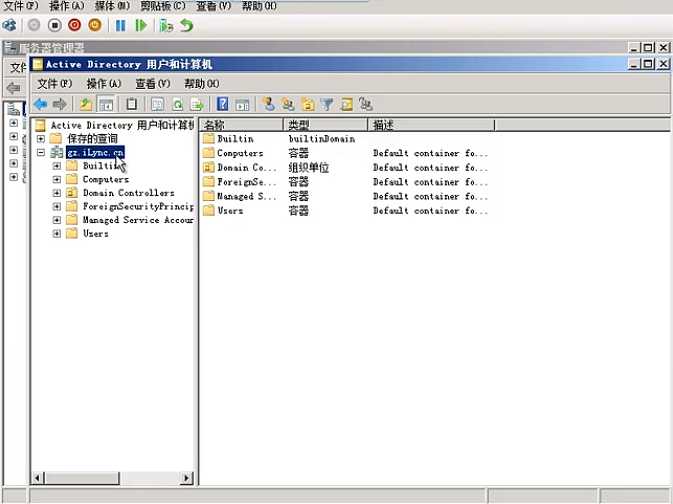Revert the VM with green arrow icon
The width and height of the screenshot is (673, 504).
tap(186, 25)
